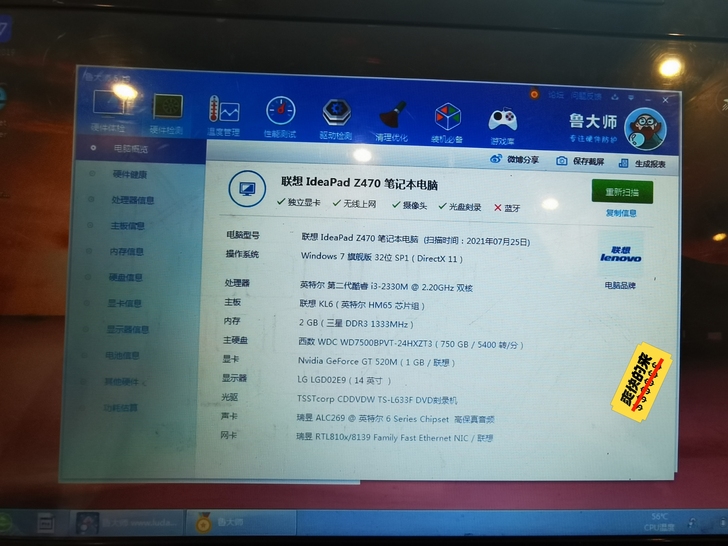Select 硬盘信息 in the sidebar
Viewport: 728px width, 546px height.
pos(125,278)
